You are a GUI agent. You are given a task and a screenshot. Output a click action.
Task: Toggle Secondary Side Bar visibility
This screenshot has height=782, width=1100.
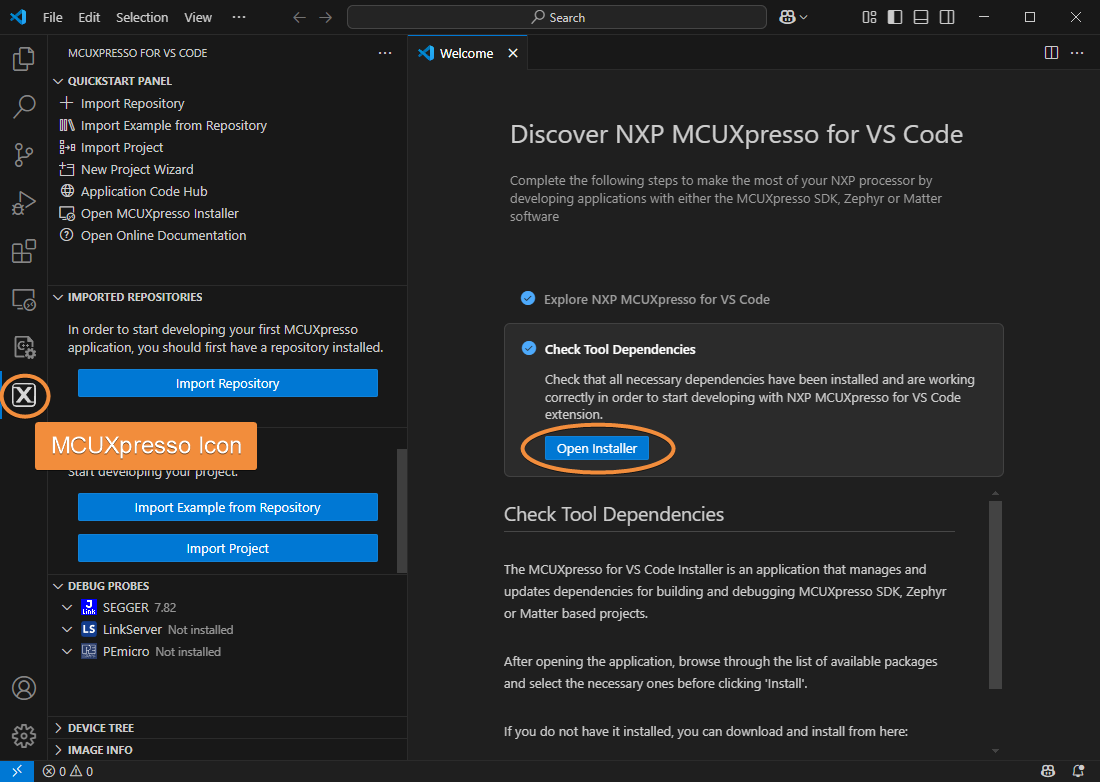pyautogui.click(x=947, y=18)
